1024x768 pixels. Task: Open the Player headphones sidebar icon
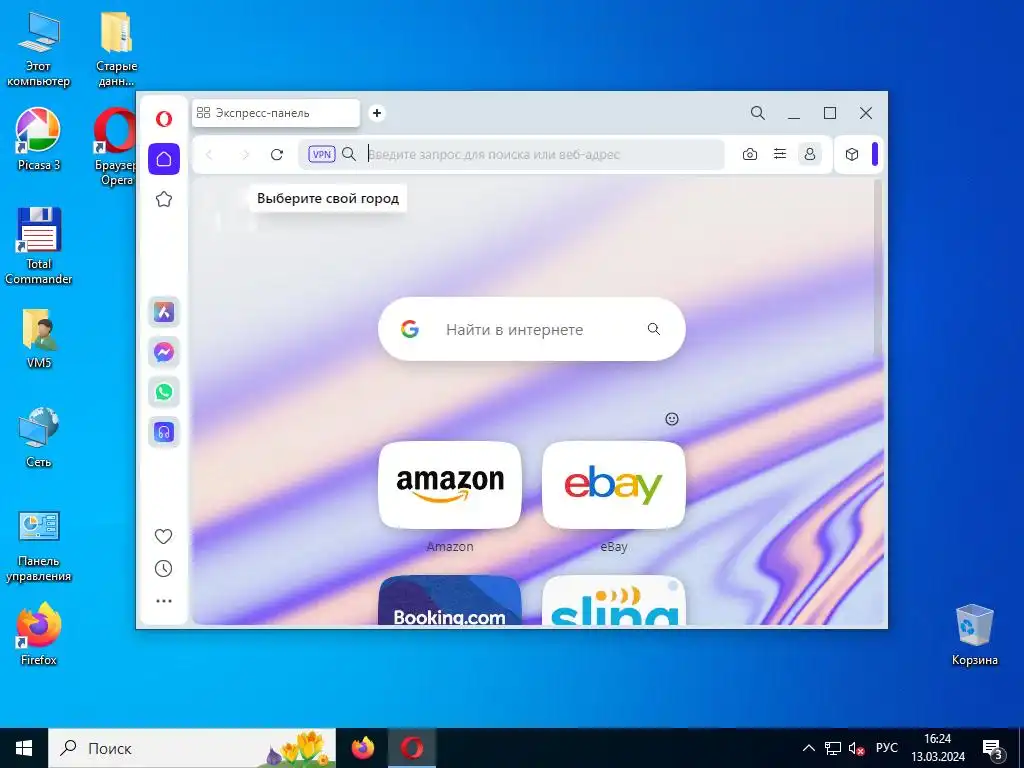click(164, 432)
